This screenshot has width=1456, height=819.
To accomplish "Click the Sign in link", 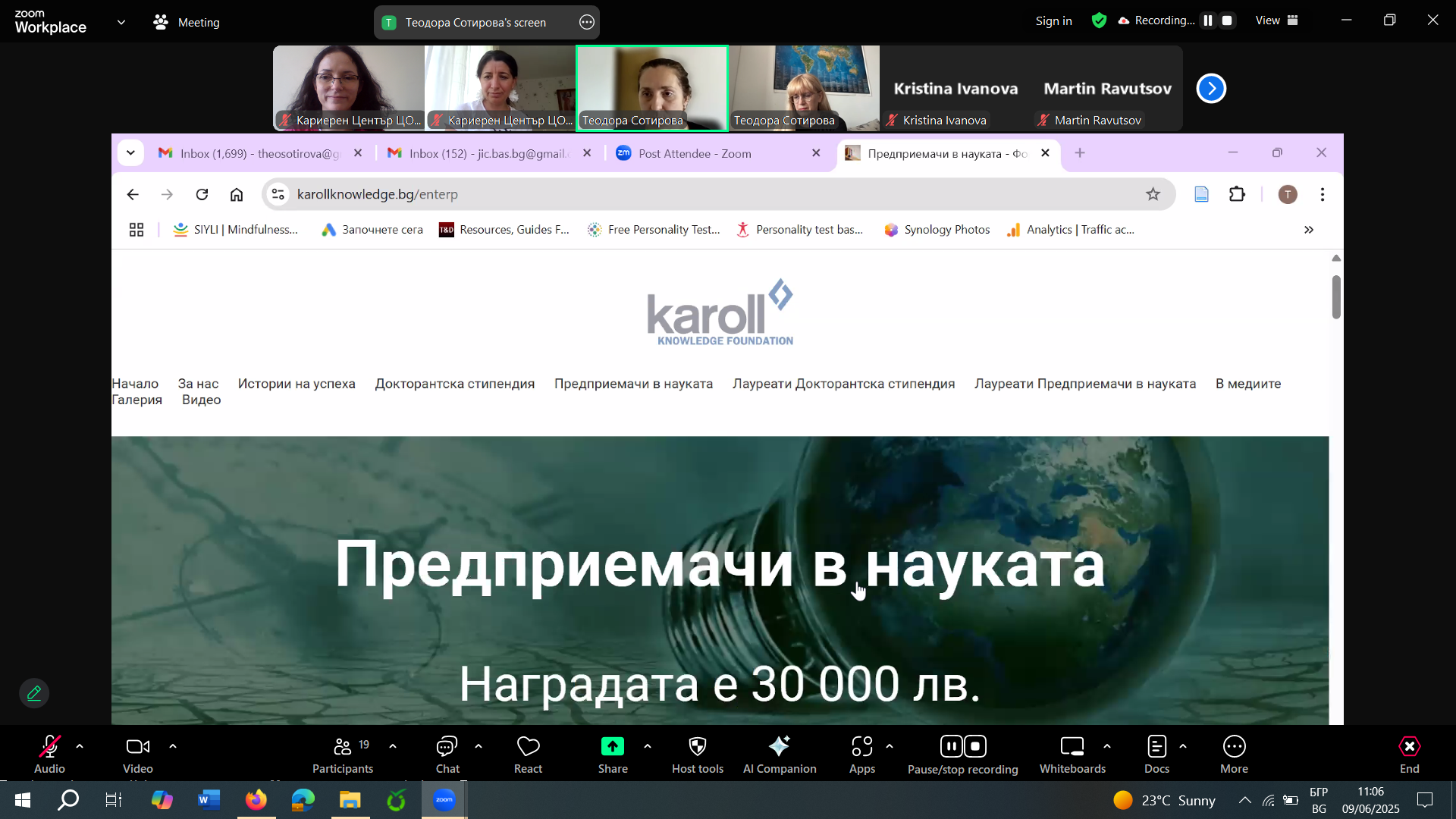I will pos(1053,21).
